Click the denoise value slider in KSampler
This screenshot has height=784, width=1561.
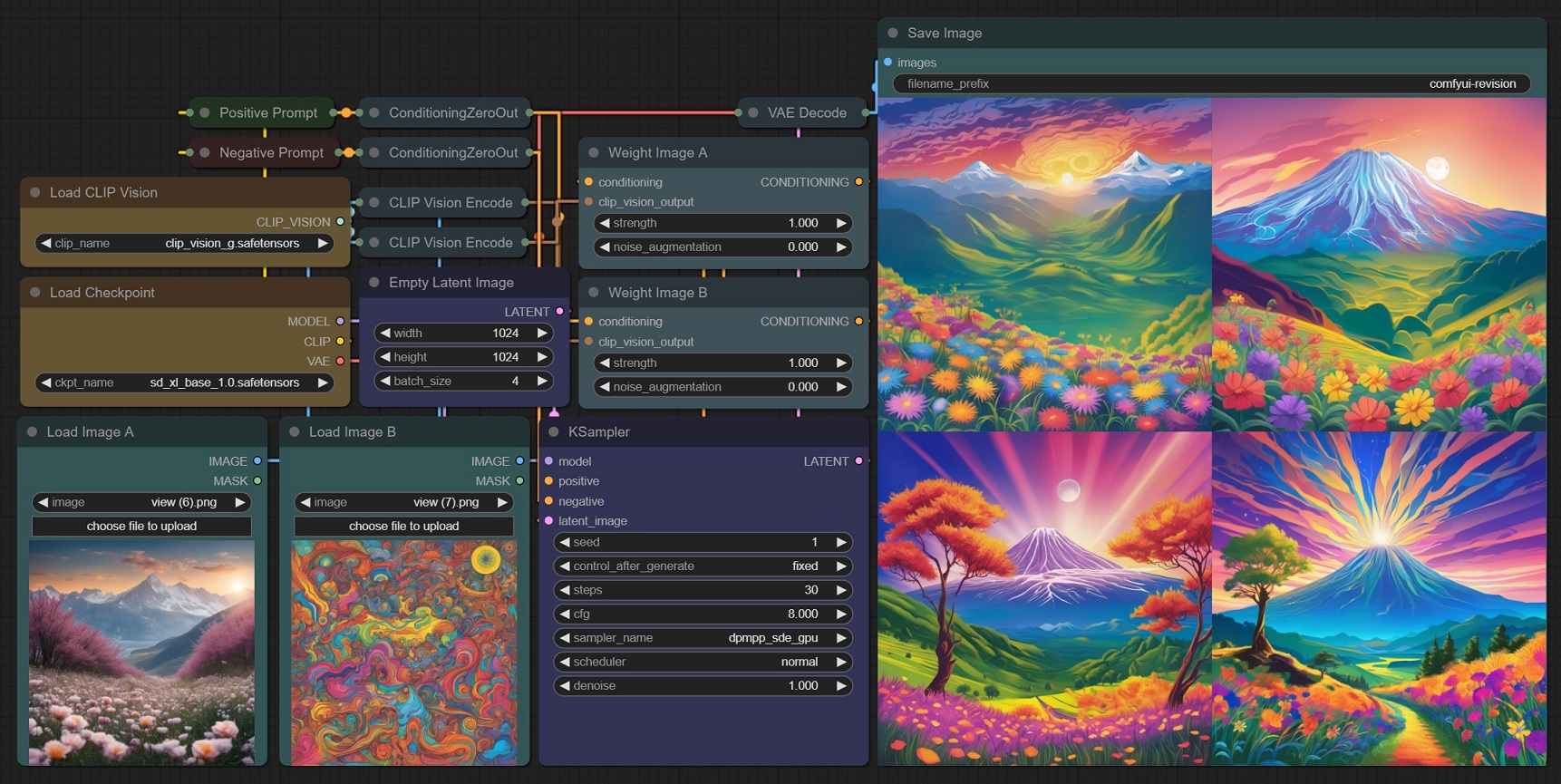703,686
